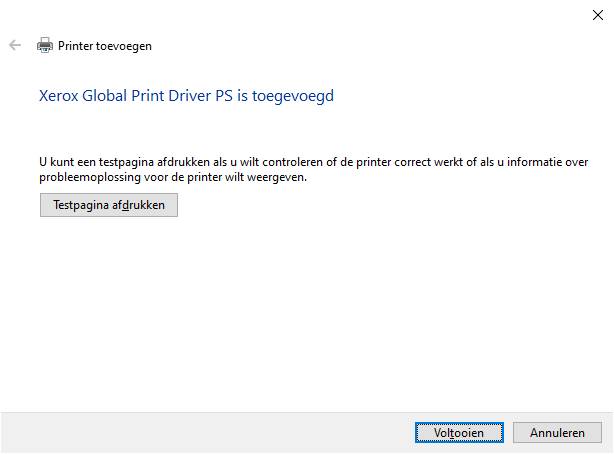The height and width of the screenshot is (454, 614).
Task: Click the 'Printer toevoegen' title text
Action: pos(105,46)
